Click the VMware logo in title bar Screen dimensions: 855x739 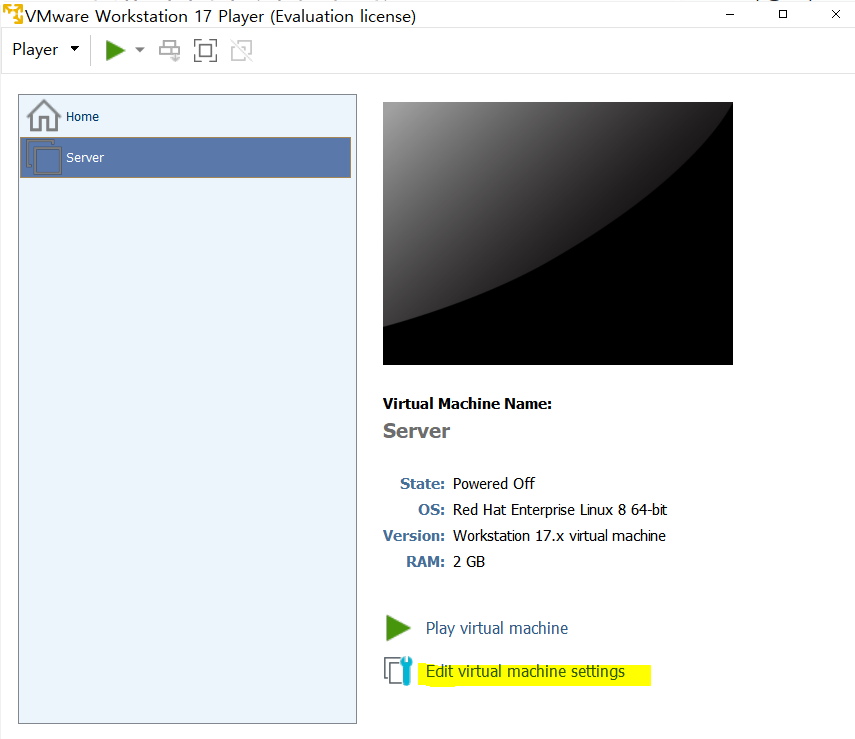point(13,14)
